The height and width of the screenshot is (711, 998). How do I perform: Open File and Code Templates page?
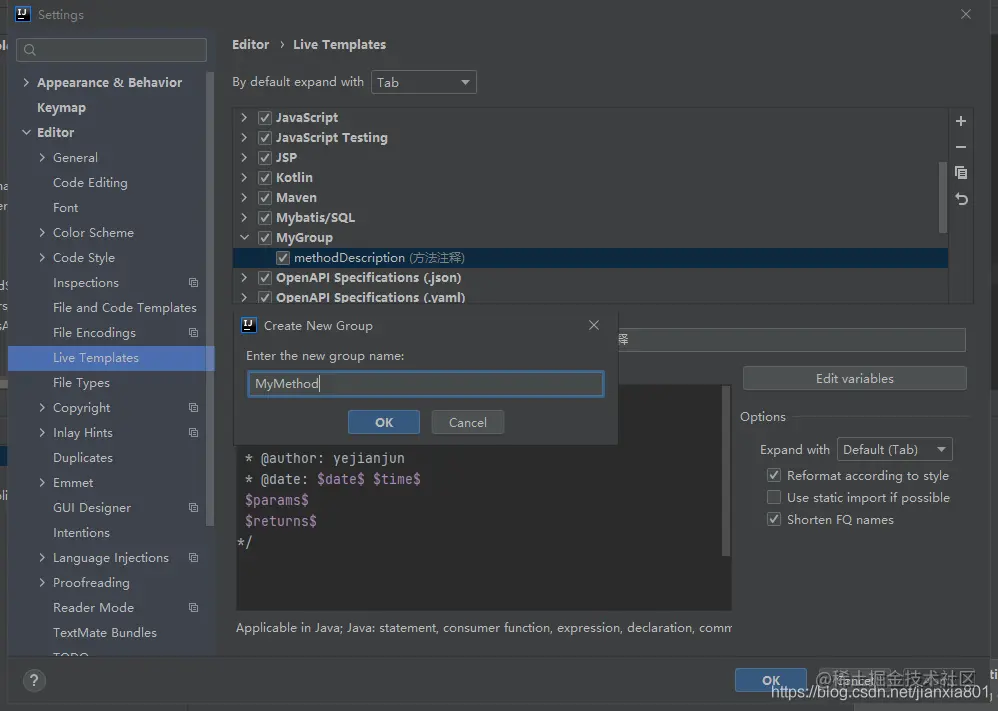tap(125, 307)
